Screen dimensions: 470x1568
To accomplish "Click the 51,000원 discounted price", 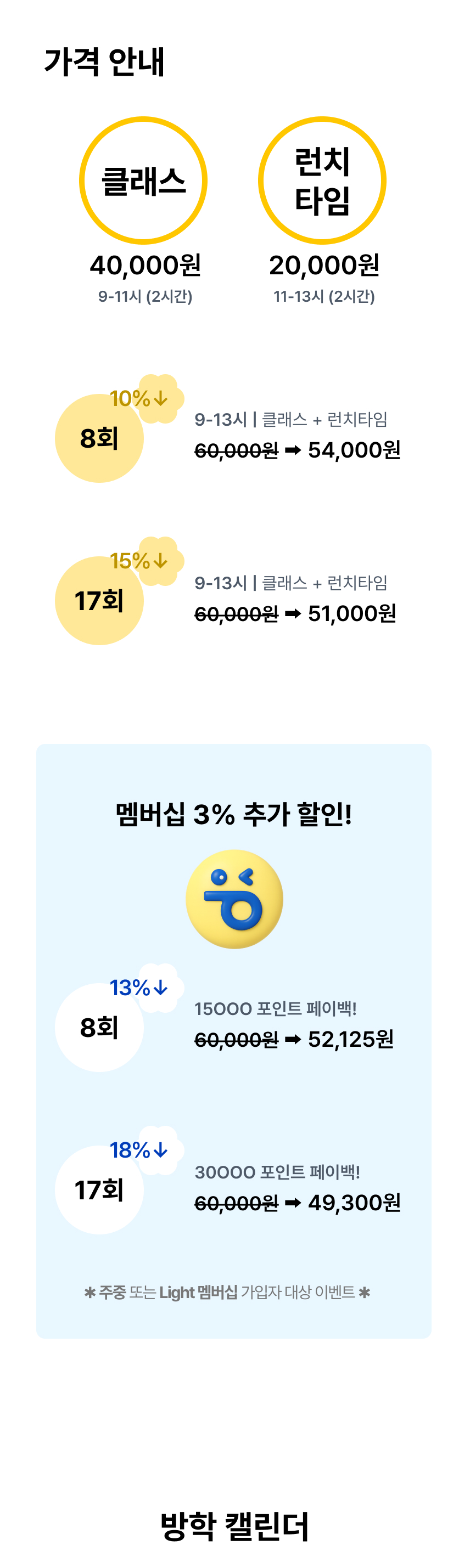I will coord(352,613).
